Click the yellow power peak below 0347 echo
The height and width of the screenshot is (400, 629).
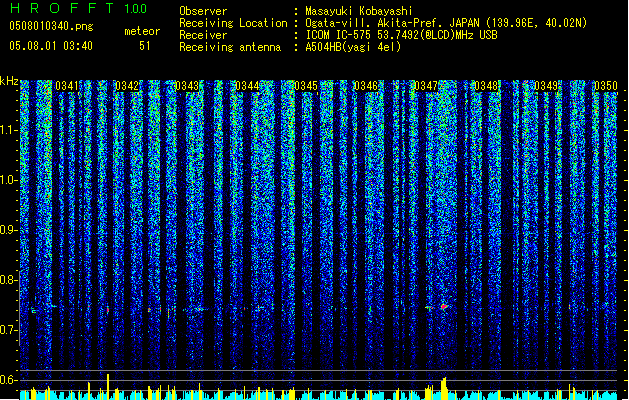pyautogui.click(x=444, y=388)
